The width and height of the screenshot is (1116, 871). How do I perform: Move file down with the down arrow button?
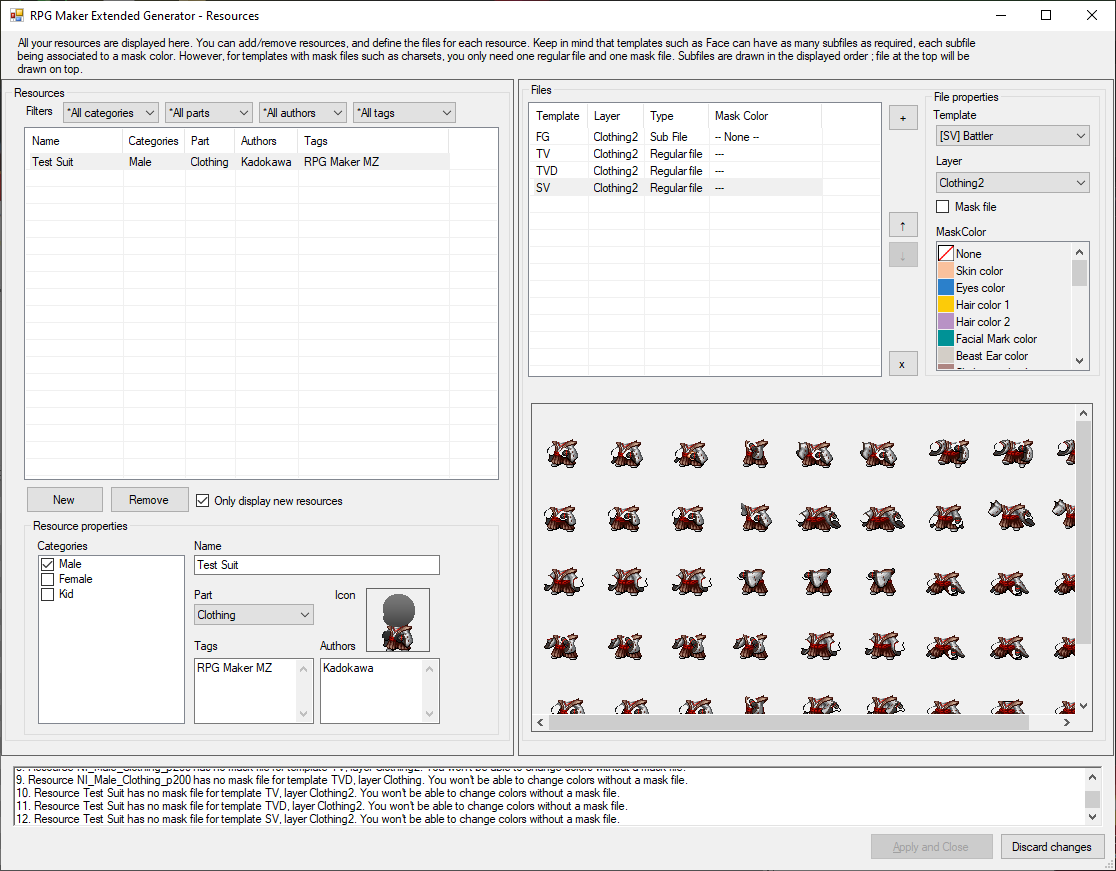(902, 255)
